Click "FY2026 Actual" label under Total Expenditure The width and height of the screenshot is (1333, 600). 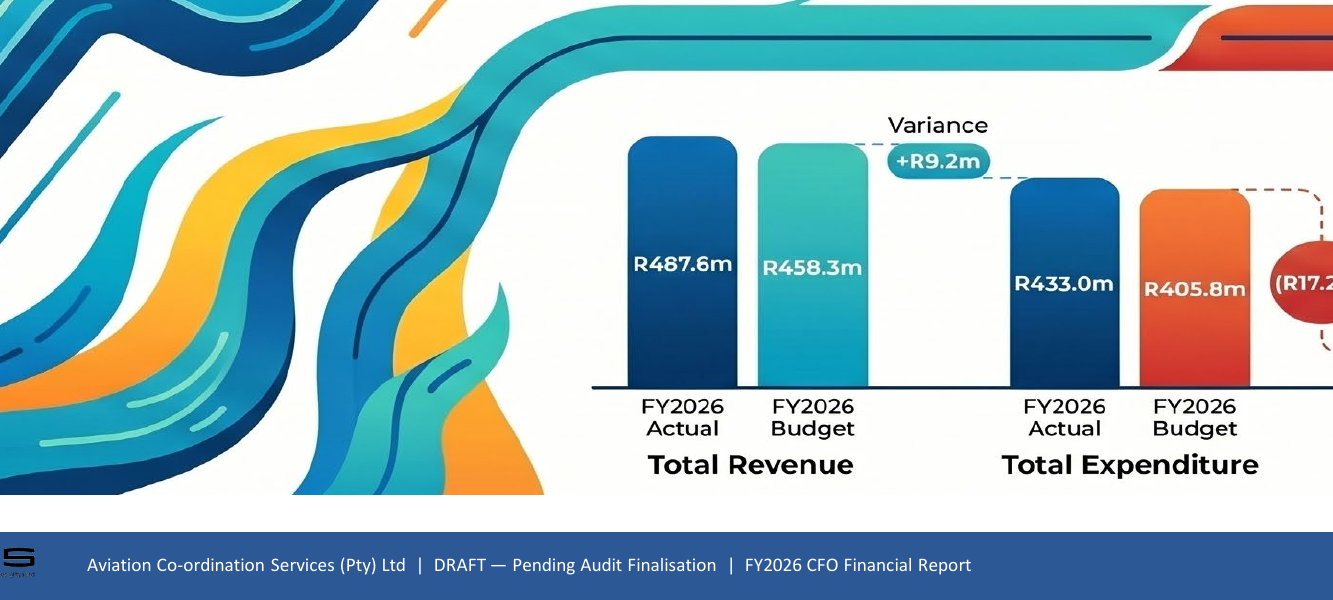(1065, 418)
